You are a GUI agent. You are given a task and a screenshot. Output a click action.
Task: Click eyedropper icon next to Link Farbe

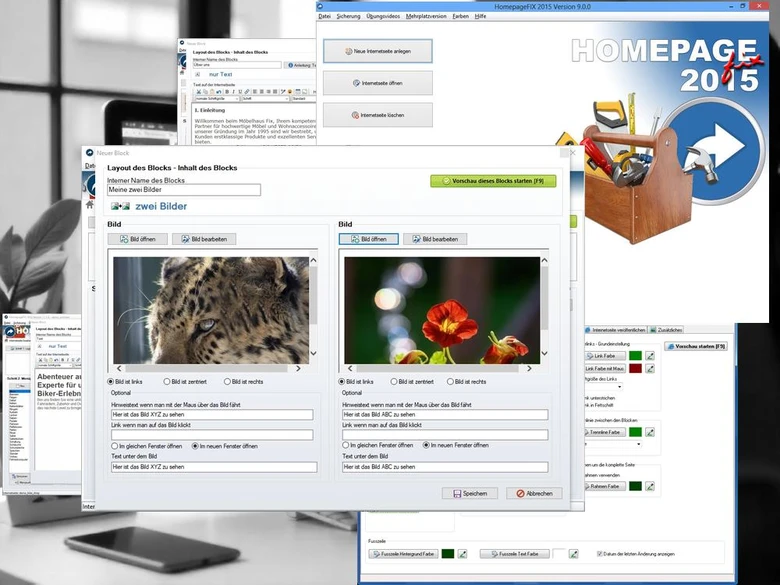pos(650,356)
